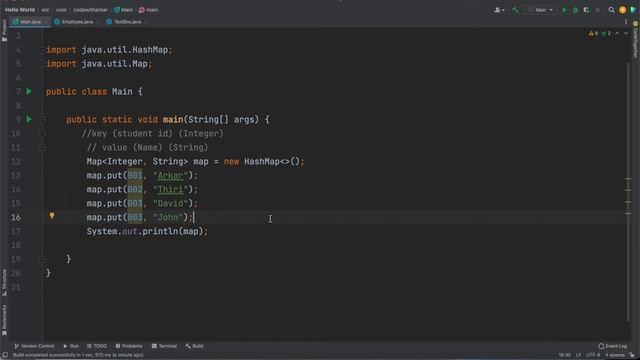Viewport: 640px width, 360px height.
Task: Switch to the Employee.java tab
Action: [77, 22]
